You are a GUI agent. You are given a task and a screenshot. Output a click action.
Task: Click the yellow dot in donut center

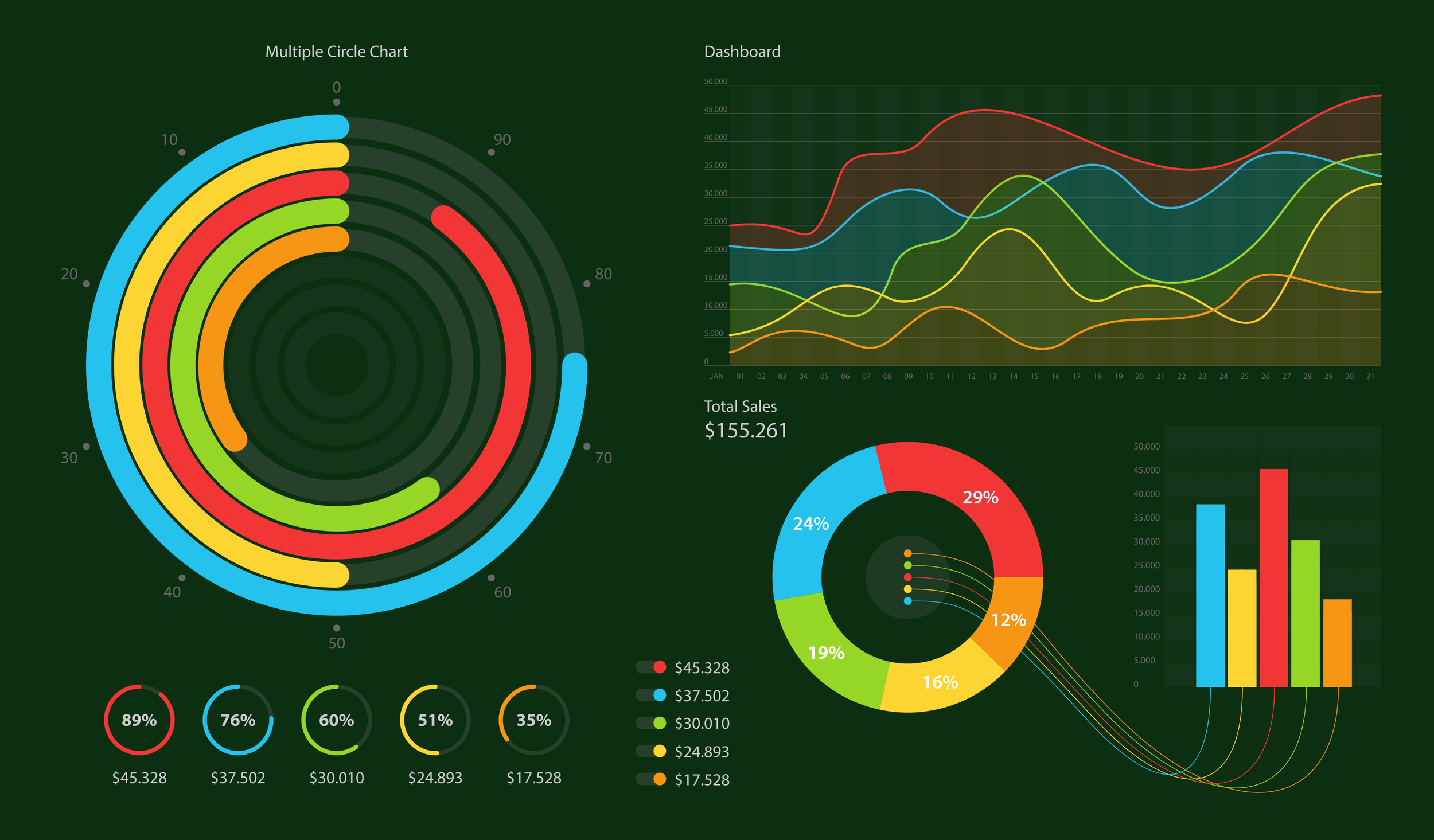click(907, 589)
